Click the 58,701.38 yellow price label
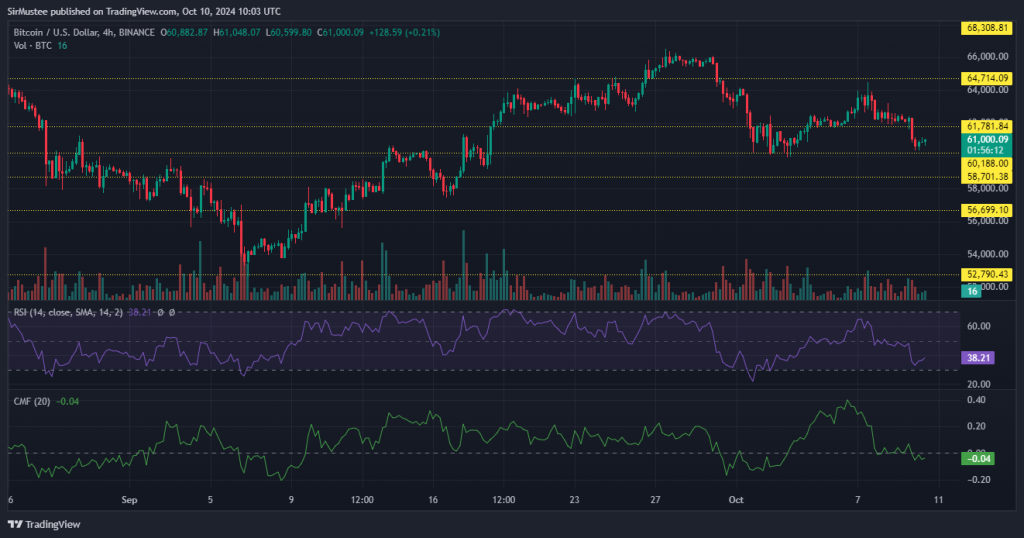Image resolution: width=1024 pixels, height=538 pixels. pyautogui.click(x=989, y=176)
